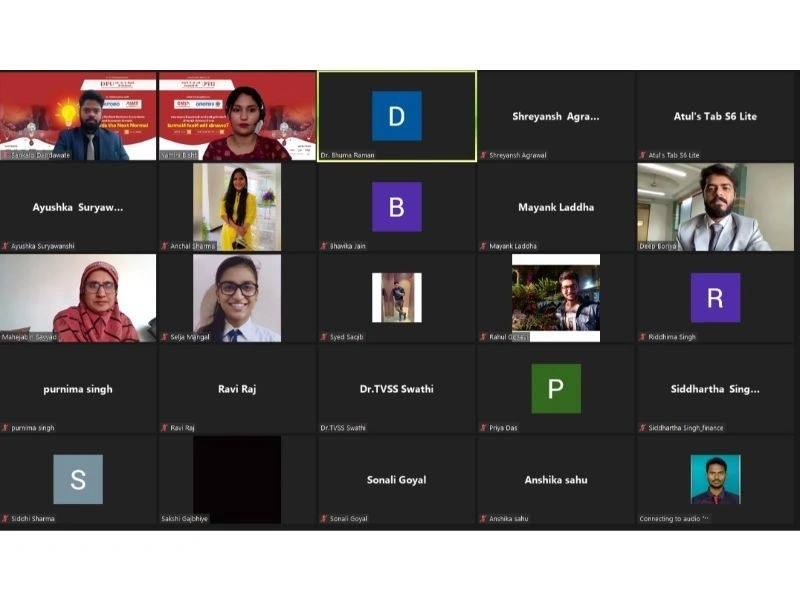This screenshot has width=800, height=600.
Task: Select the green P avatar tile
Action: pos(556,388)
